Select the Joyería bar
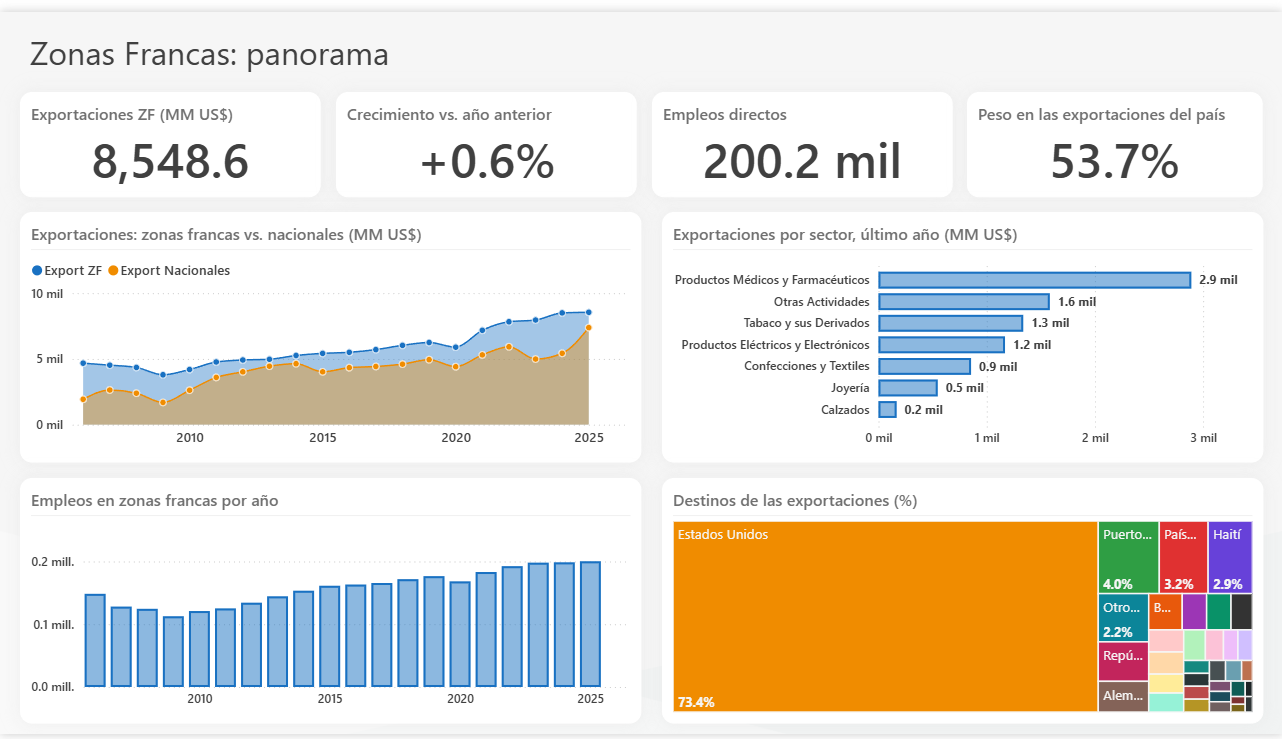Viewport: 1282px width, 739px height. (908, 388)
